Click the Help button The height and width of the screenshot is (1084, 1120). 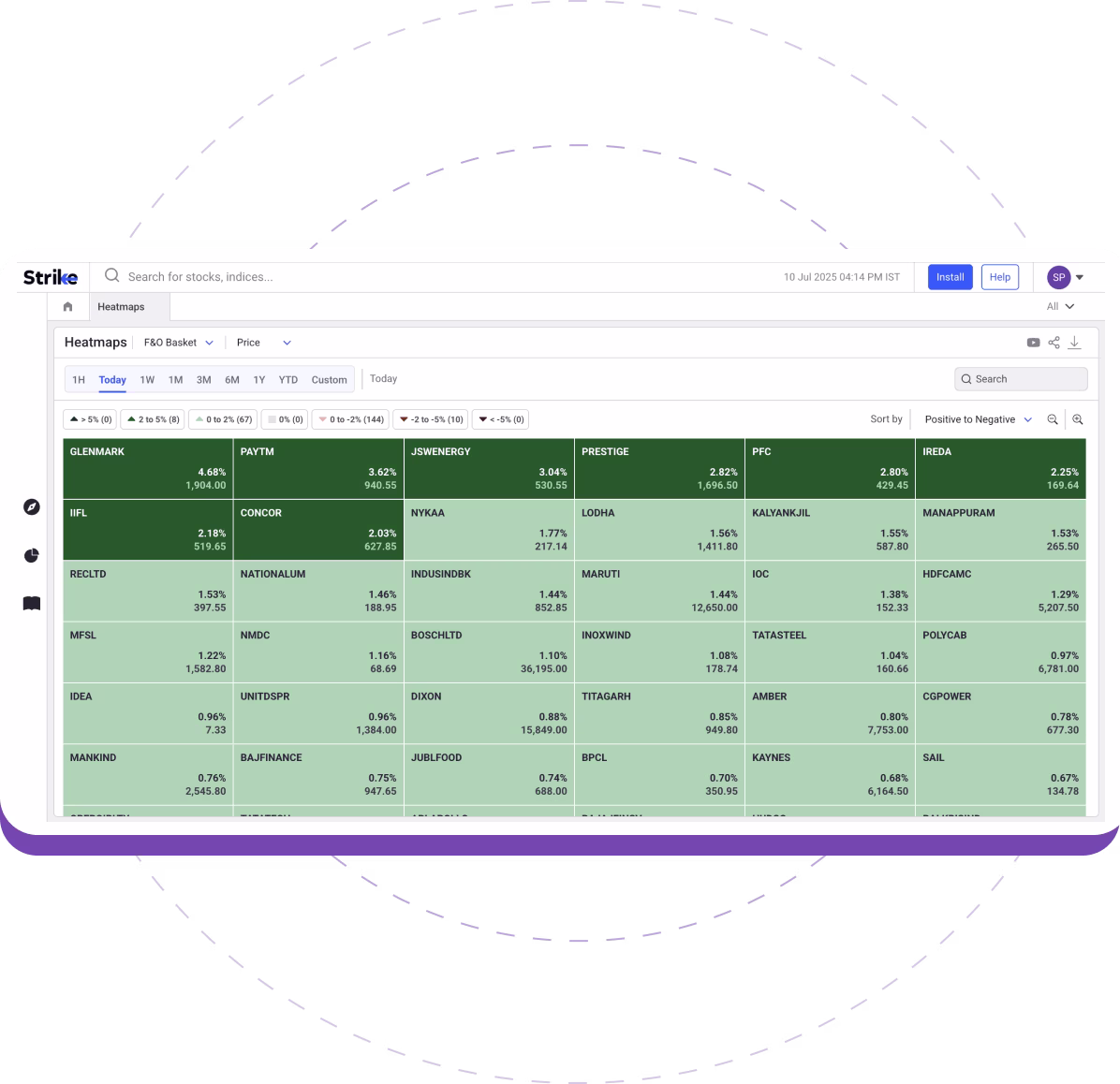(x=999, y=277)
